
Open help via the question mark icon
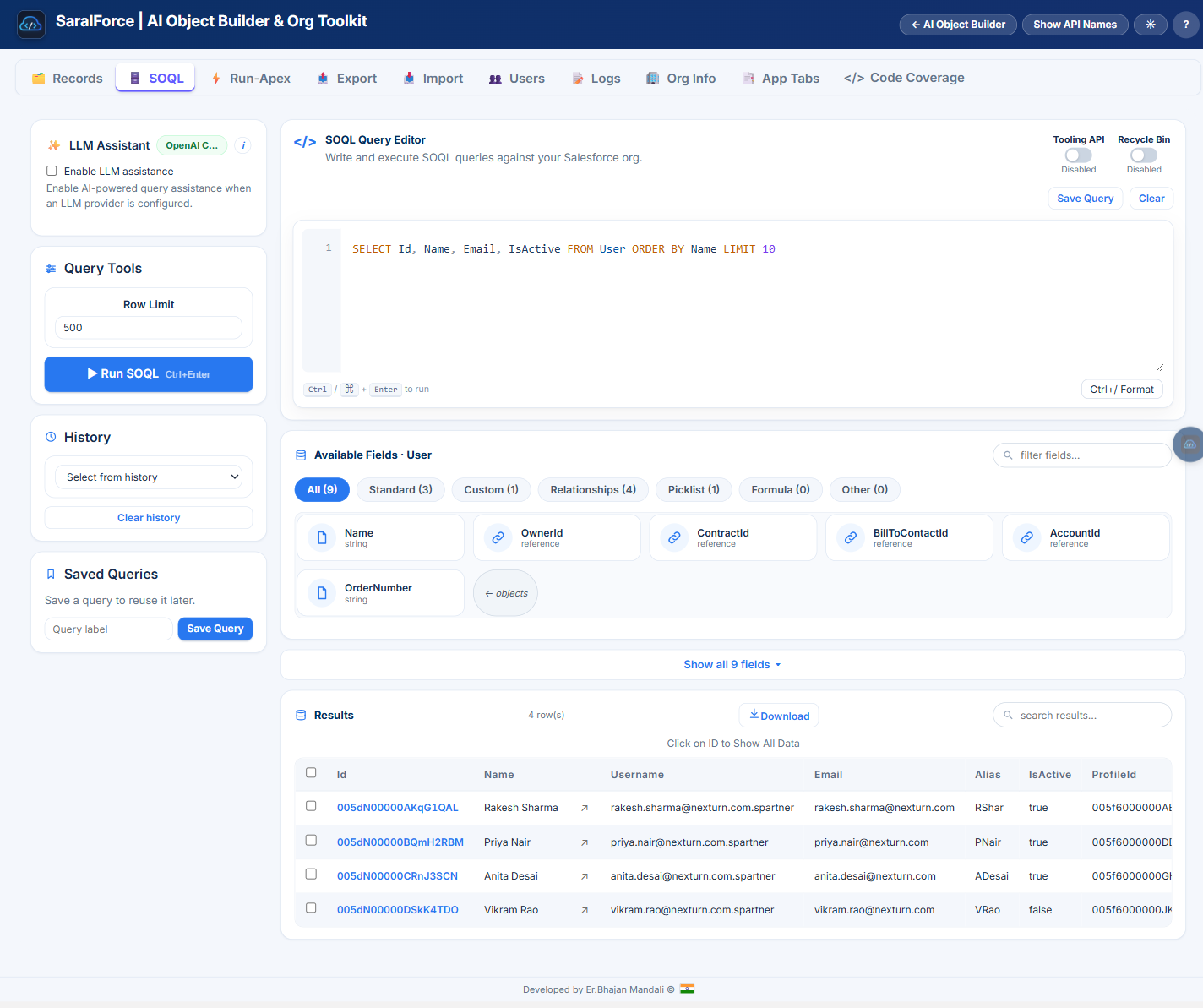click(x=1185, y=25)
